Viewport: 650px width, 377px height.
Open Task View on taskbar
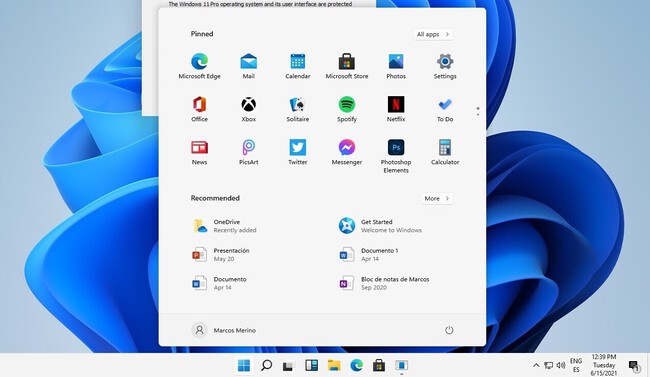tap(288, 366)
